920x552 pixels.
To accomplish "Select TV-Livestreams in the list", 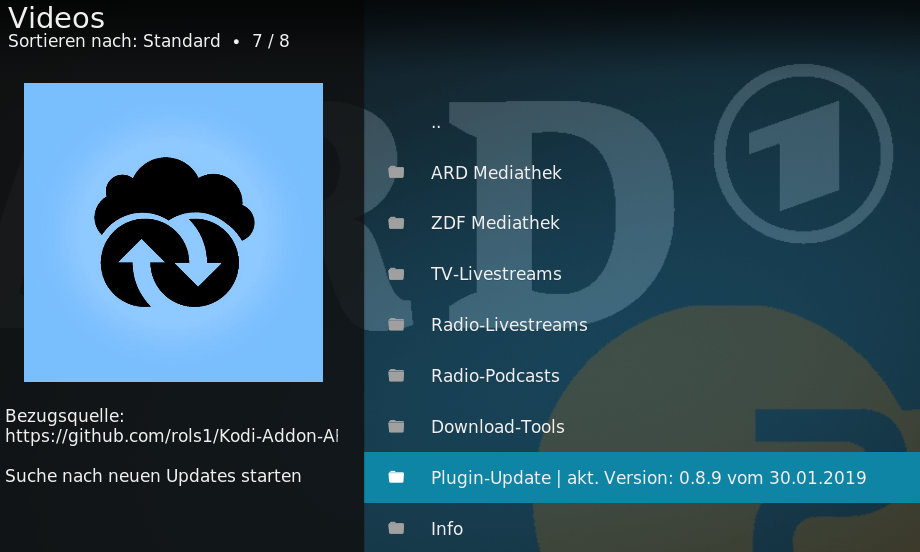I will point(642,273).
